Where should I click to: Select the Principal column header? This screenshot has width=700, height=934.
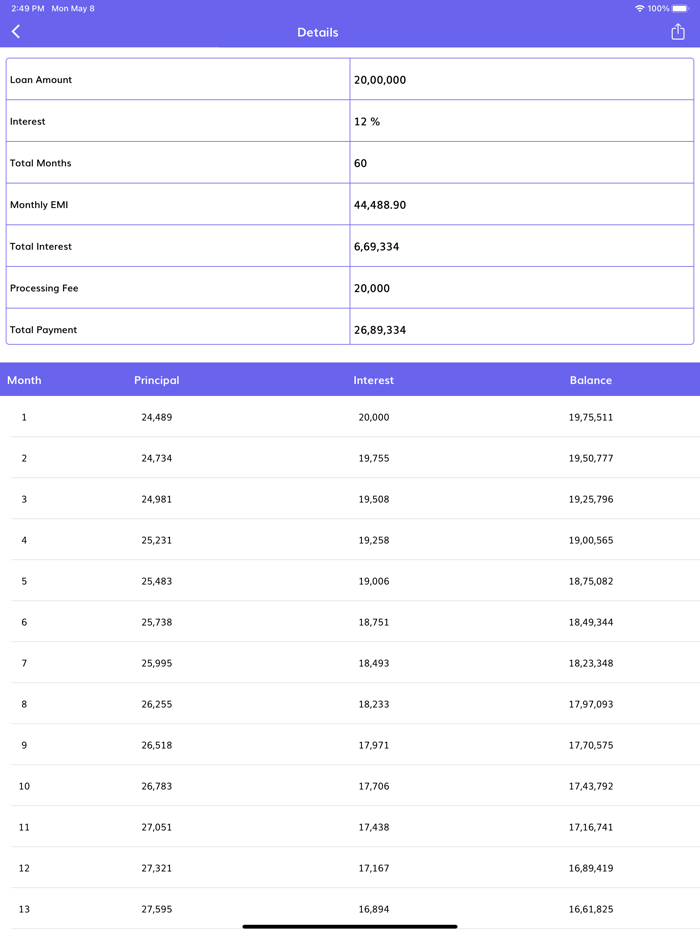click(x=156, y=380)
